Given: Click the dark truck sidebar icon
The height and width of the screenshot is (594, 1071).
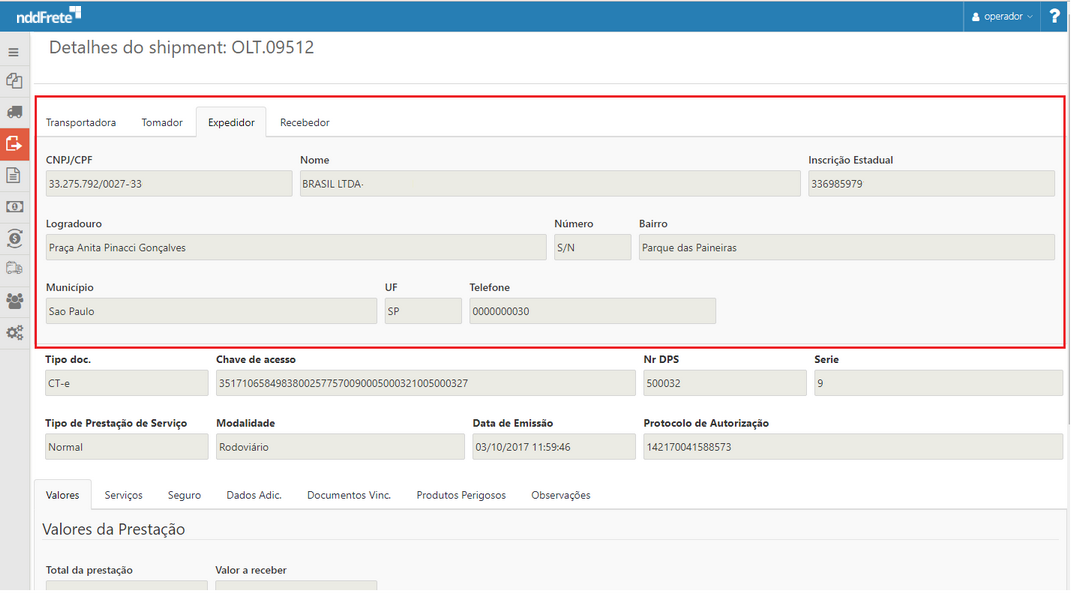Looking at the screenshot, I should [x=14, y=112].
